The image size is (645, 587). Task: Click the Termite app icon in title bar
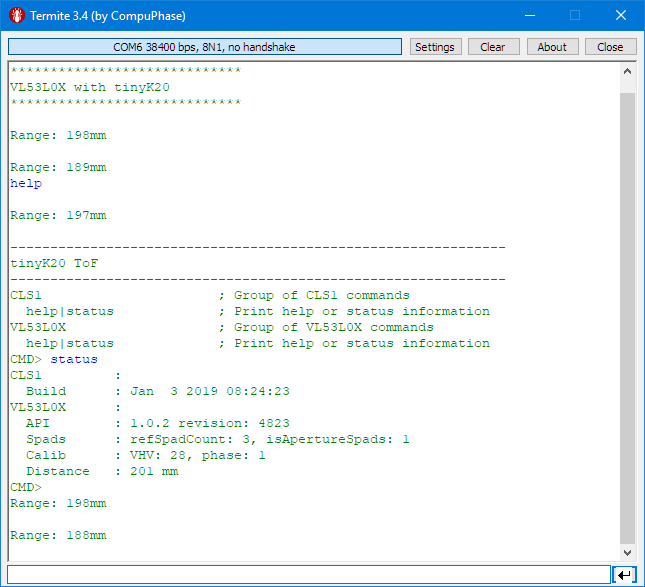(x=16, y=16)
